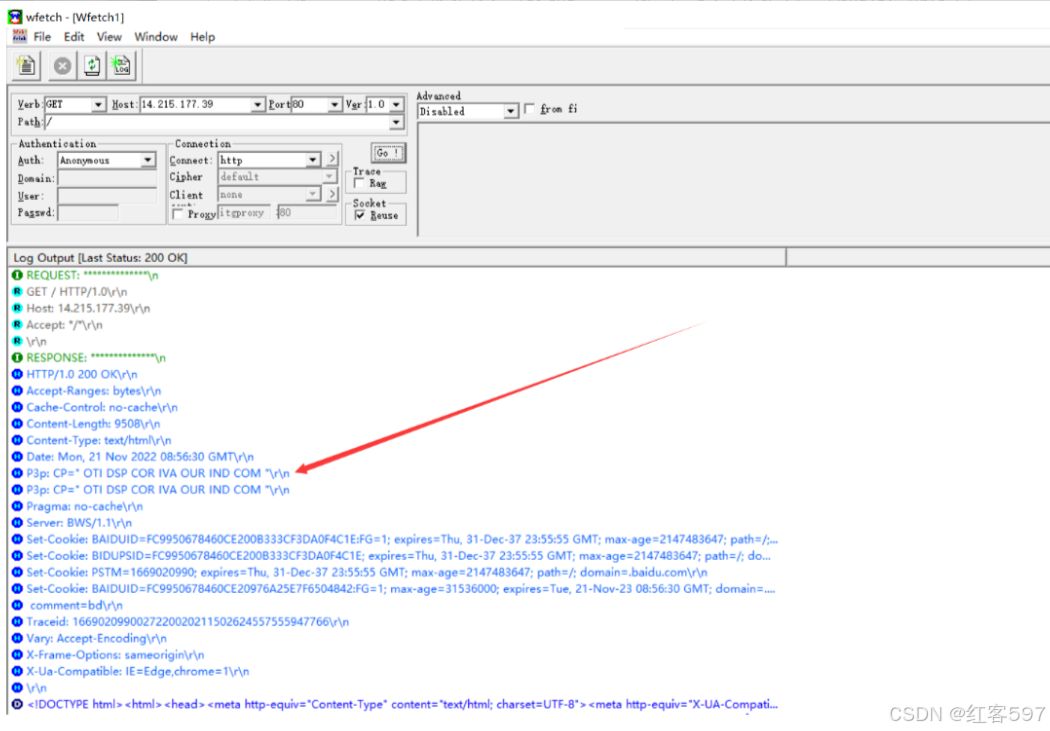Viewport: 1050px width, 731px height.
Task: Open the Help menu
Action: tap(202, 37)
